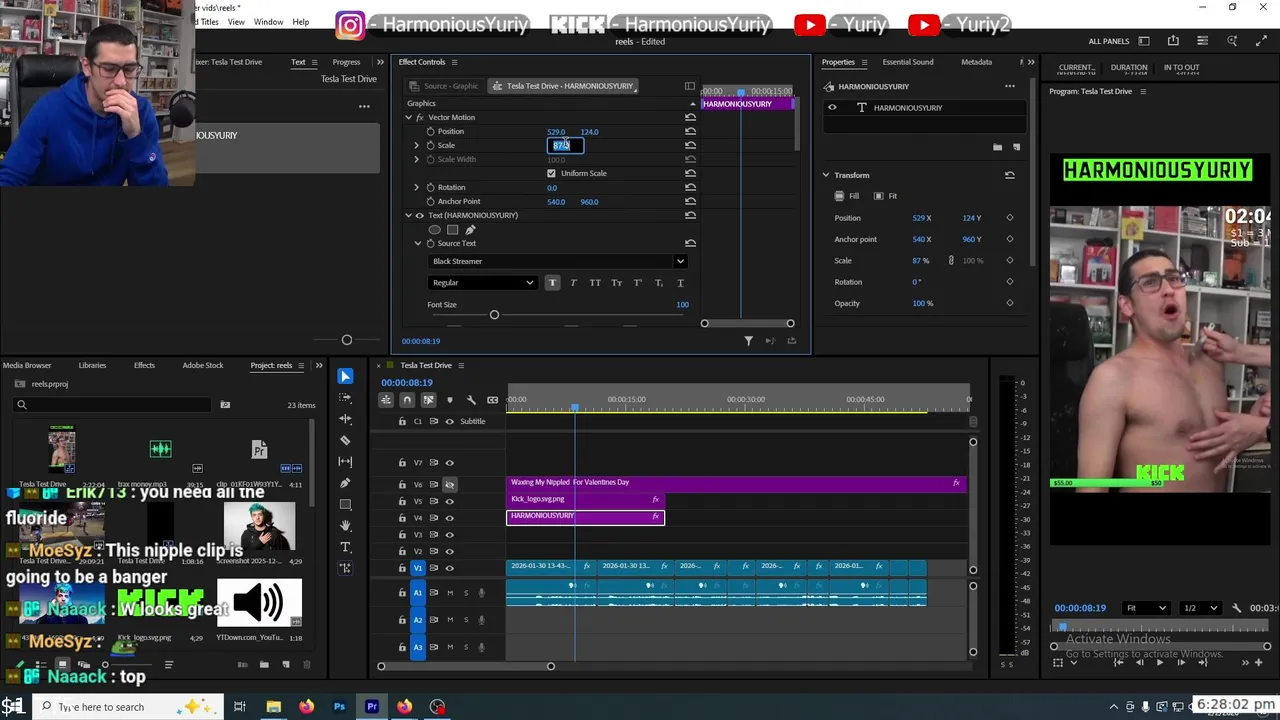Select Source · Graphic clip tab
This screenshot has height=720, width=1280.
click(x=443, y=86)
